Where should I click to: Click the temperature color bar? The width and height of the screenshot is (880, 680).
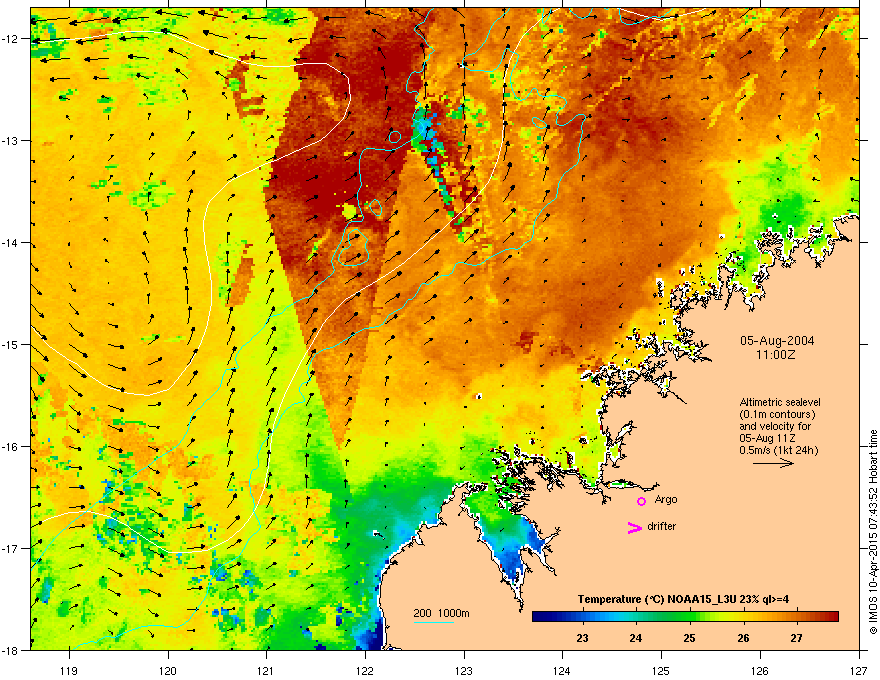click(x=685, y=616)
